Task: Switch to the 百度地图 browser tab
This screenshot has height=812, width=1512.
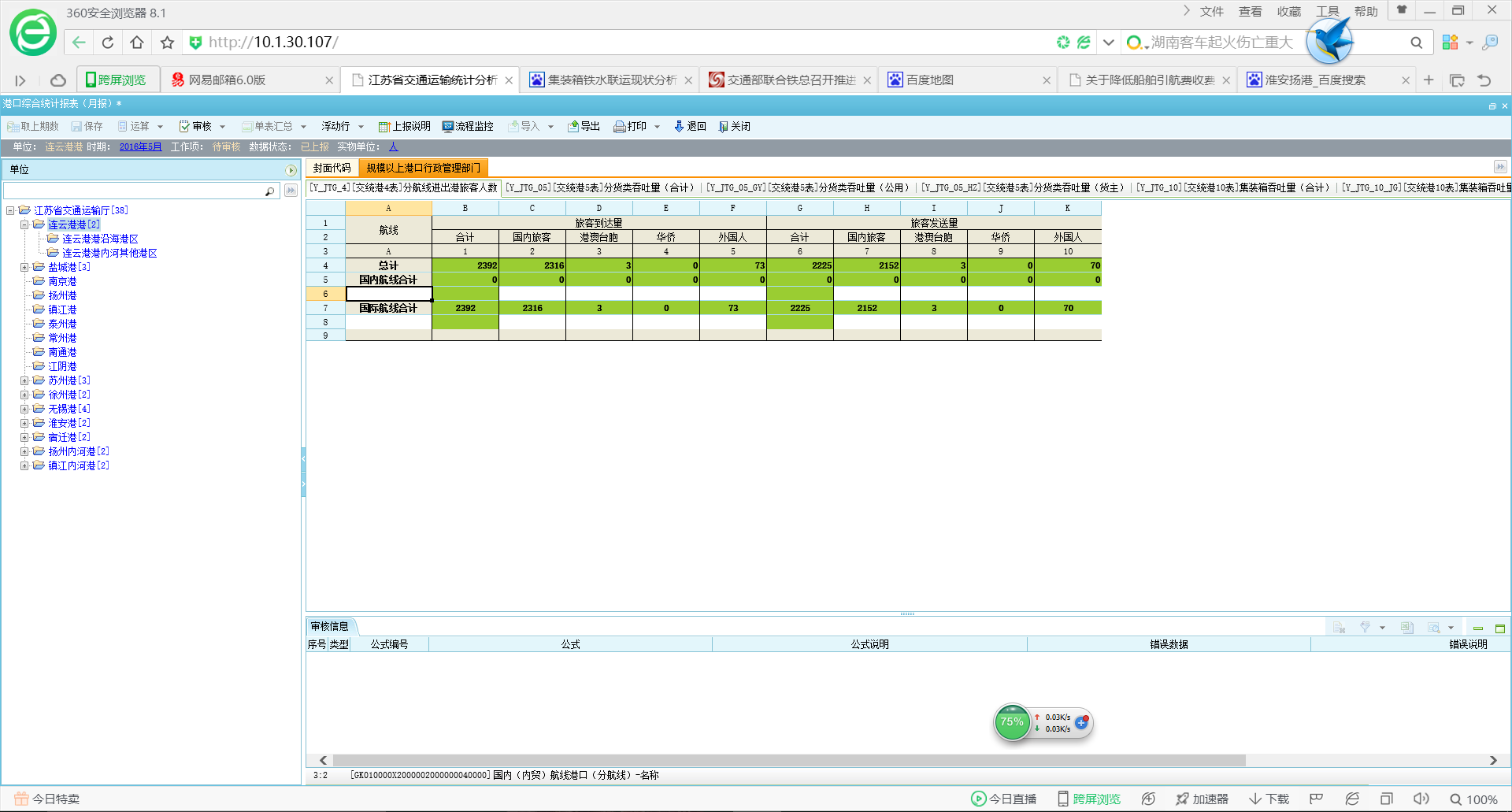Action: (x=929, y=80)
